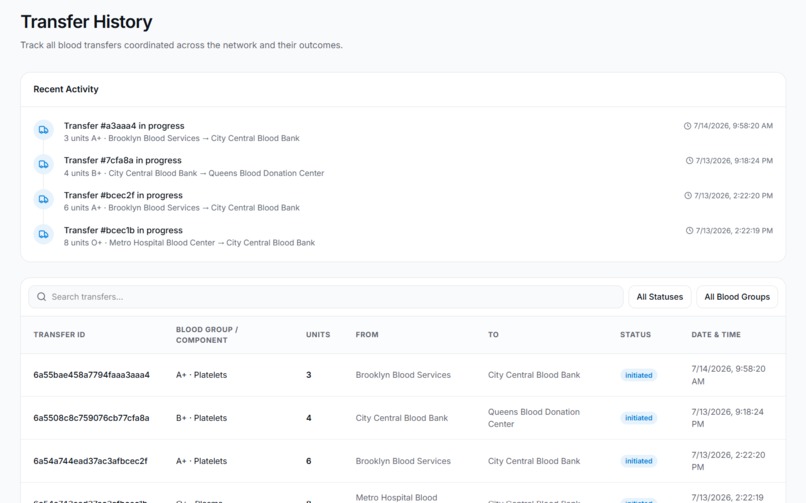Click the Transfer #a3aaa4 in progress title
Screen dimensions: 806x503
124,126
